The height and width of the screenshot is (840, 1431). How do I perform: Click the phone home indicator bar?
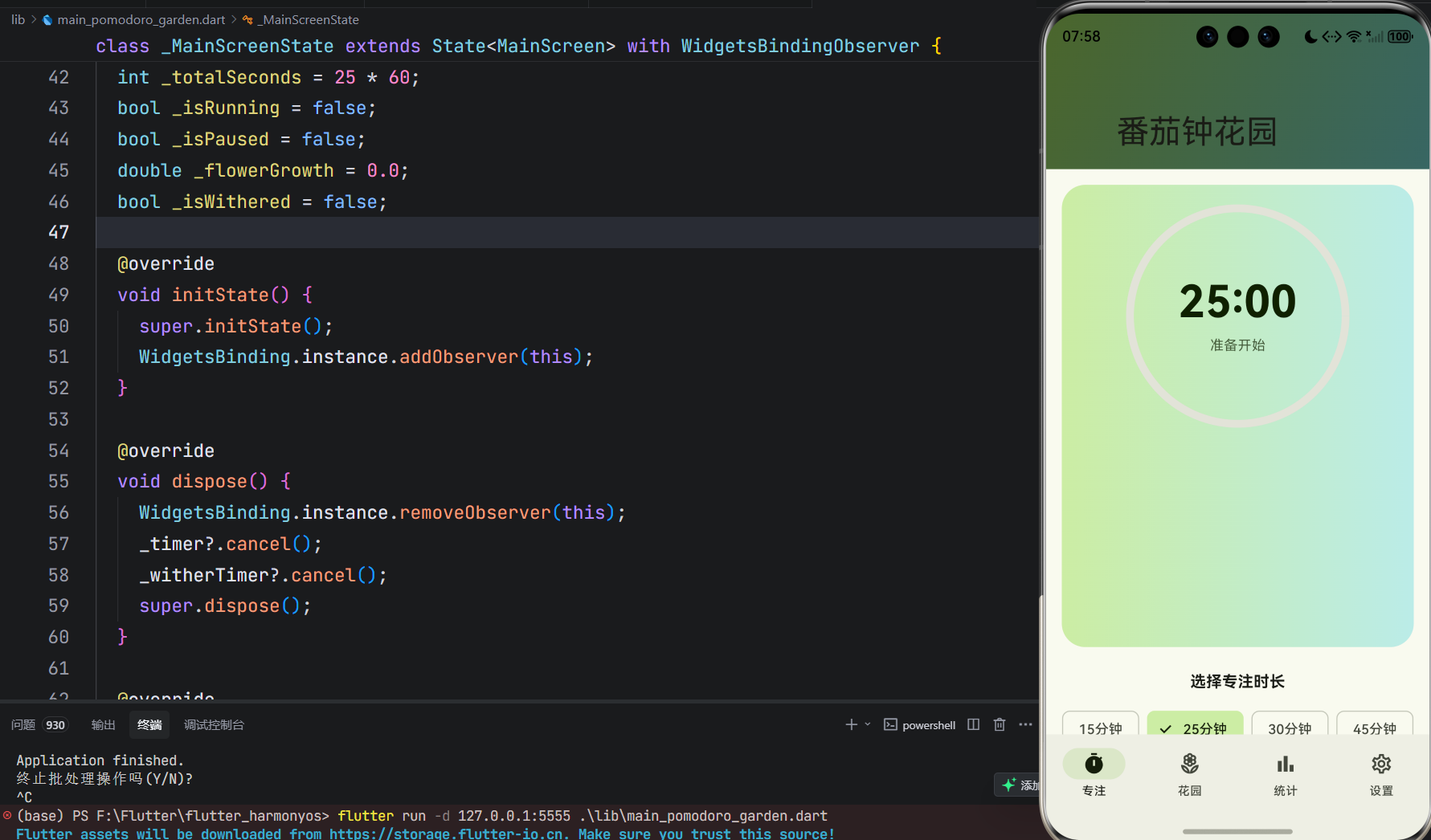(x=1237, y=831)
